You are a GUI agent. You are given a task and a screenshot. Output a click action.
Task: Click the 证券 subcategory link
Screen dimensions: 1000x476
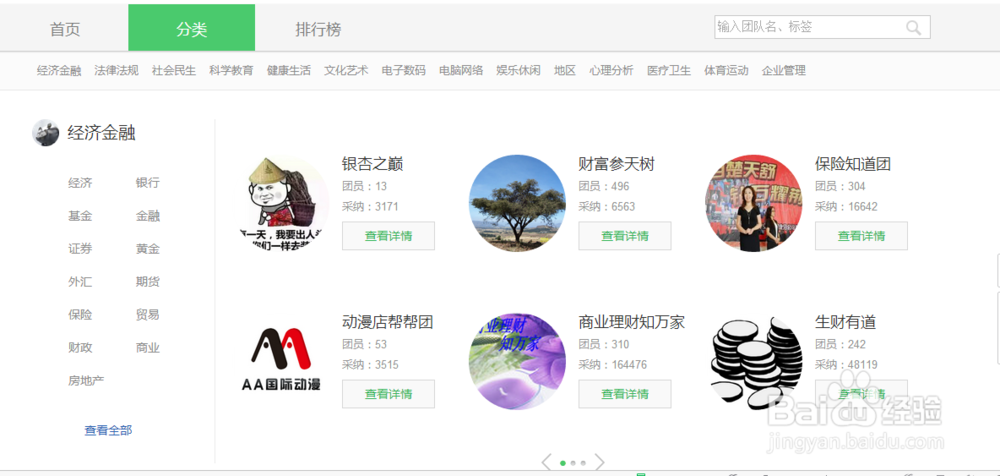coord(80,249)
